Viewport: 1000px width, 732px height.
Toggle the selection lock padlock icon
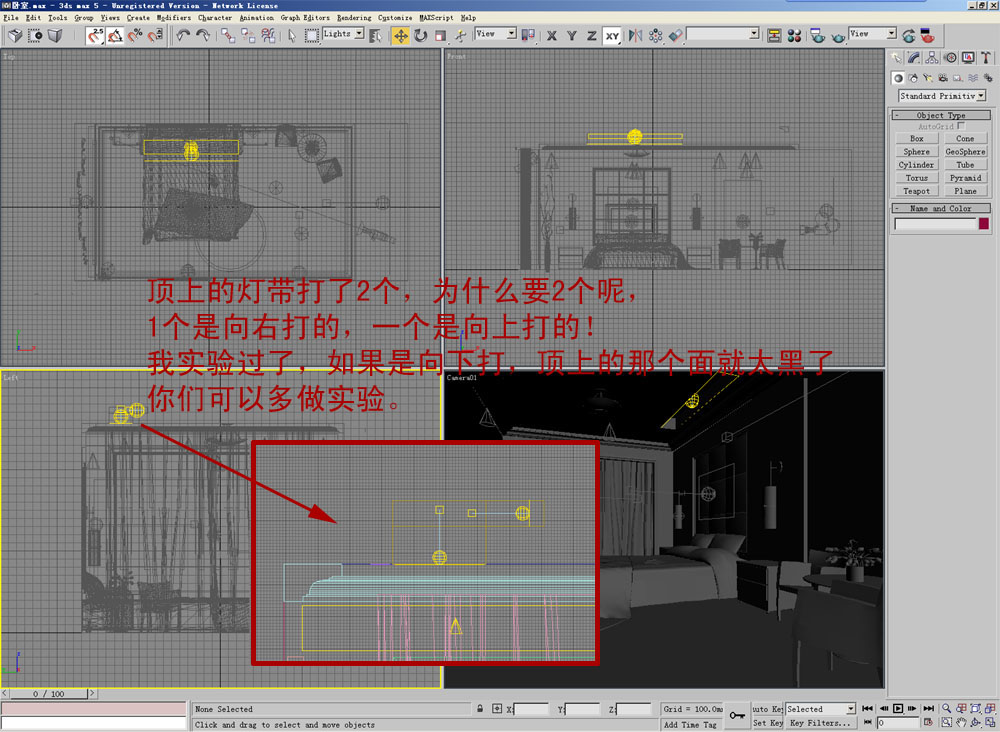[480, 708]
